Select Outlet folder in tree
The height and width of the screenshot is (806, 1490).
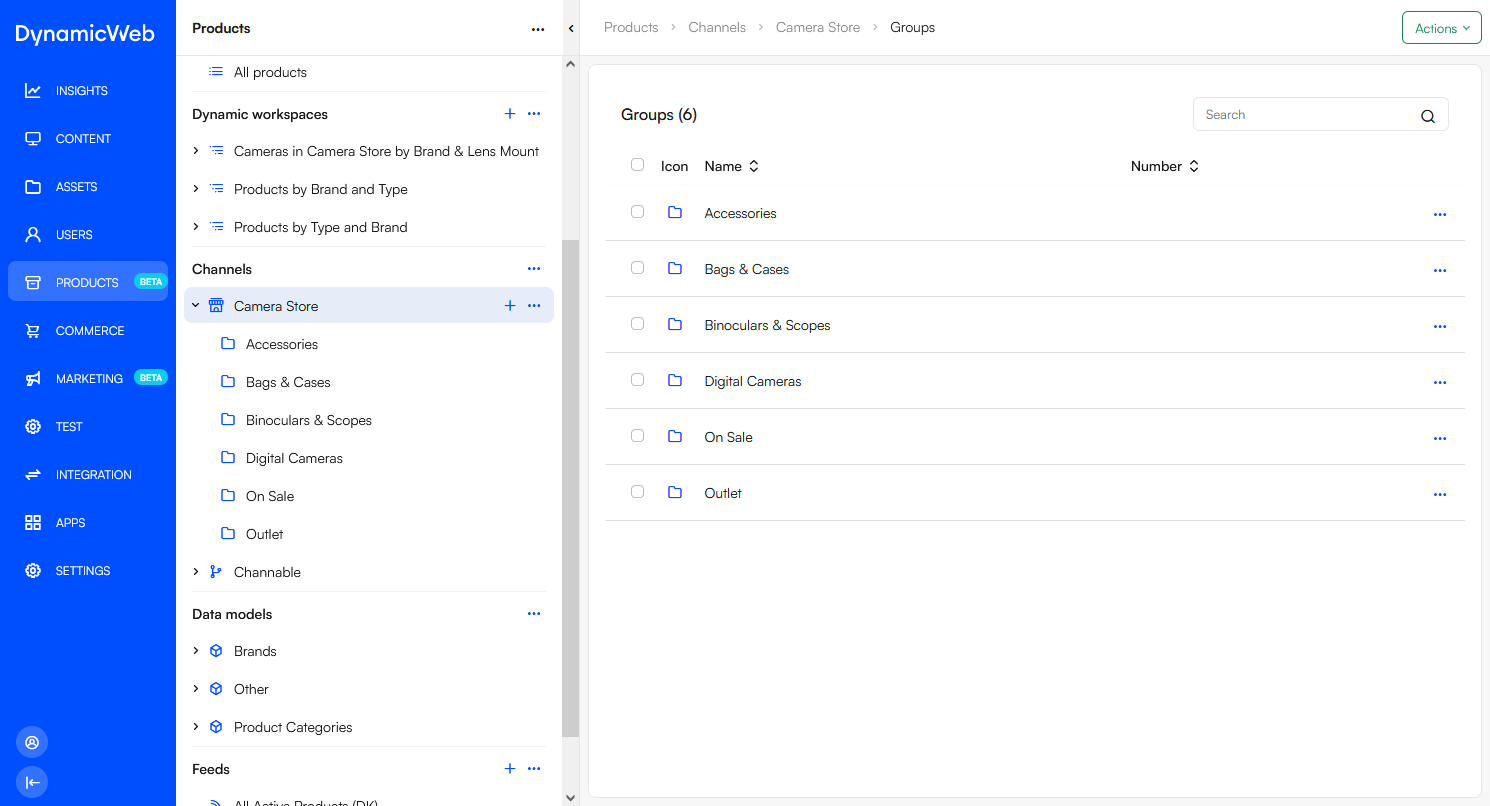pyautogui.click(x=265, y=534)
